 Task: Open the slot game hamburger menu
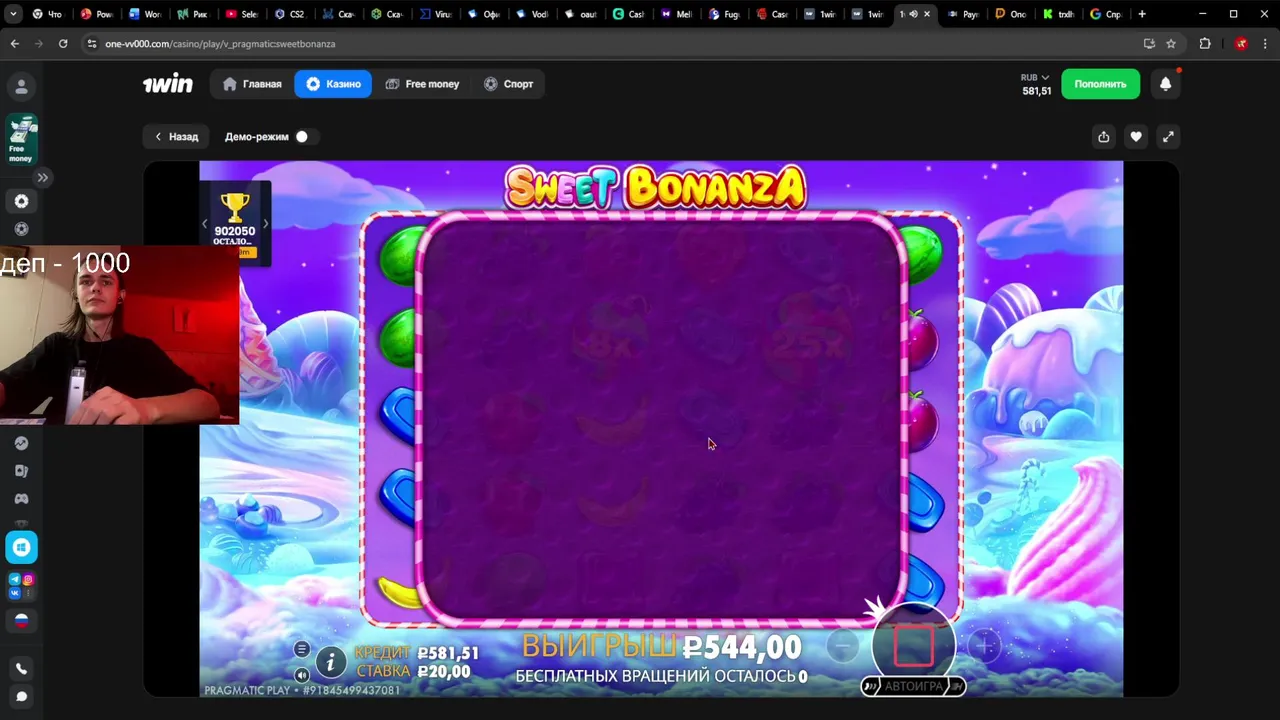pos(302,649)
